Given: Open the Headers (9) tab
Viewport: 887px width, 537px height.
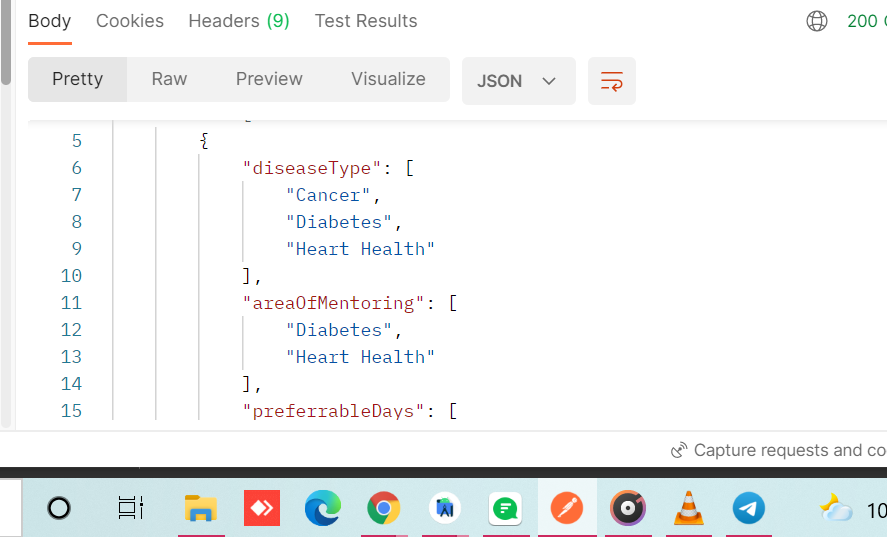Looking at the screenshot, I should click(239, 21).
